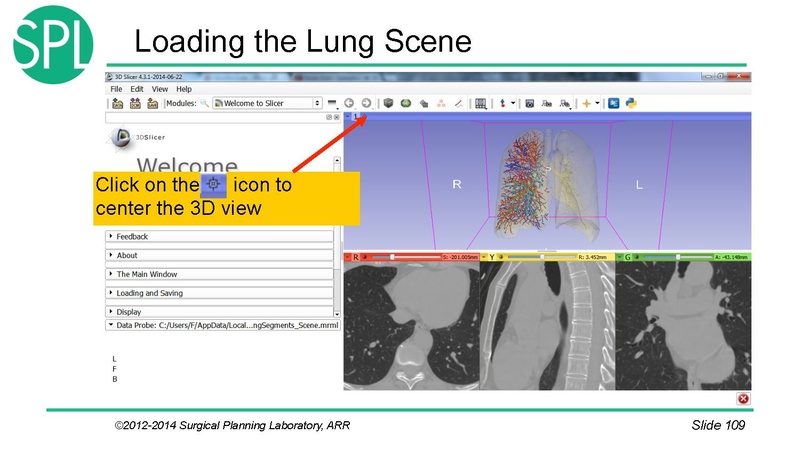Expand the mouse mode dropdown arrow
800x450 pixels.
pos(513,103)
